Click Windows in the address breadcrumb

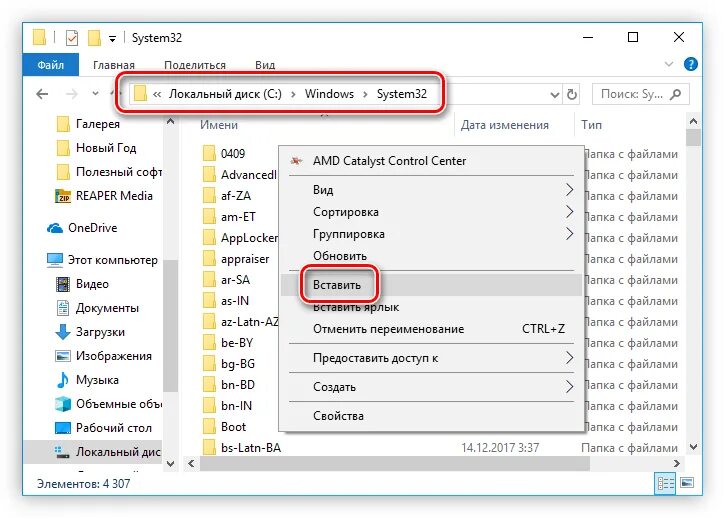pyautogui.click(x=329, y=94)
